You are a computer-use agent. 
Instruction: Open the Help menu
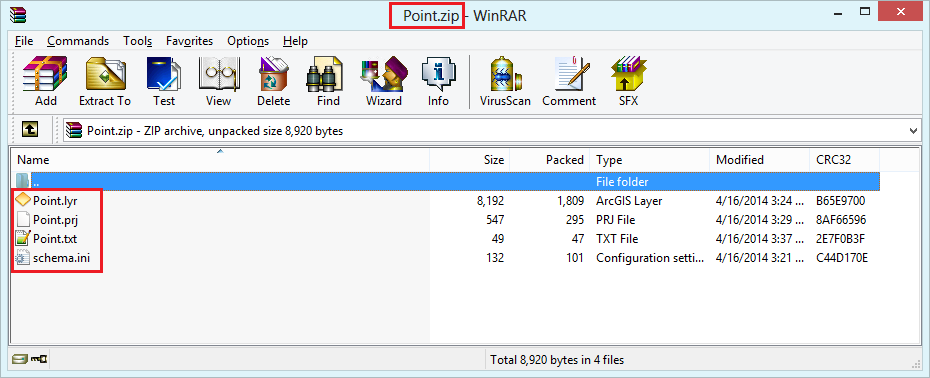295,41
